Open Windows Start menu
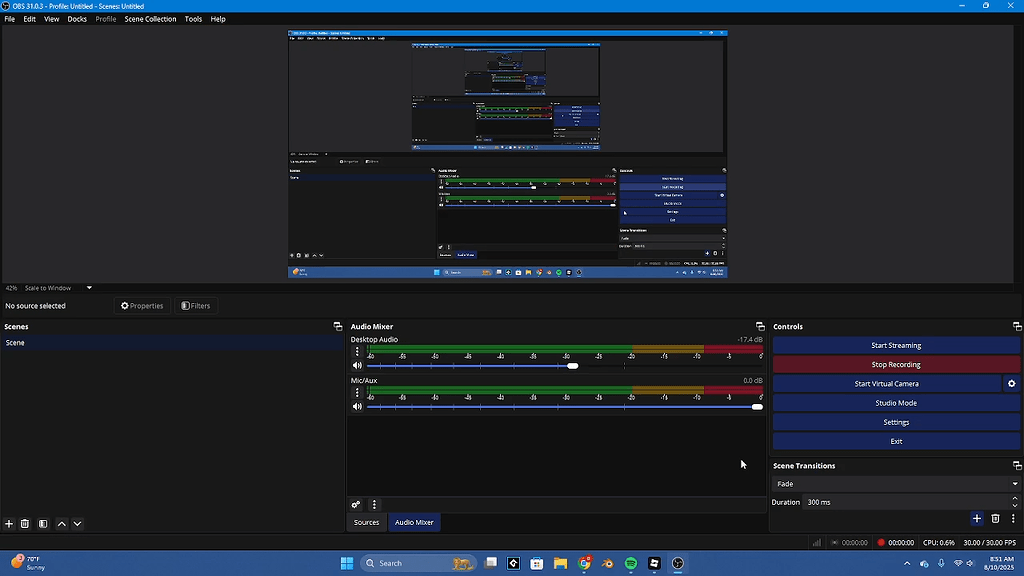 (347, 563)
